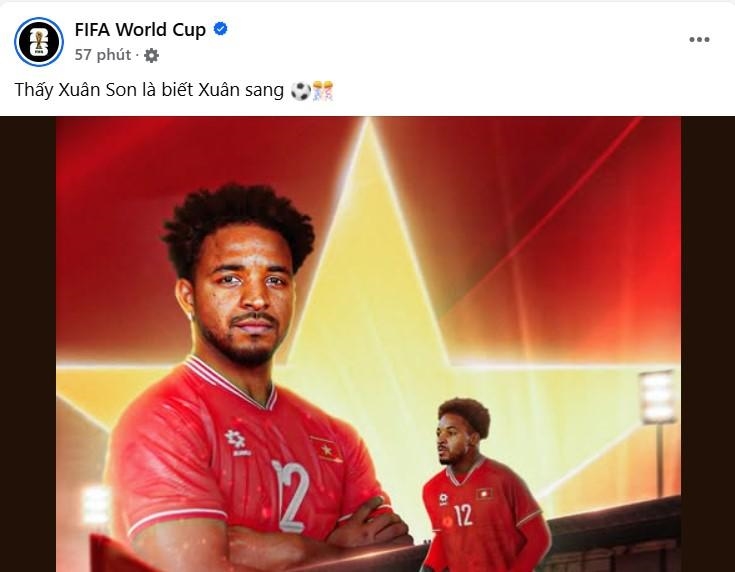Screen dimensions: 735x572
Task: Click the audience gear icon beside timestamp
Action: tap(151, 55)
